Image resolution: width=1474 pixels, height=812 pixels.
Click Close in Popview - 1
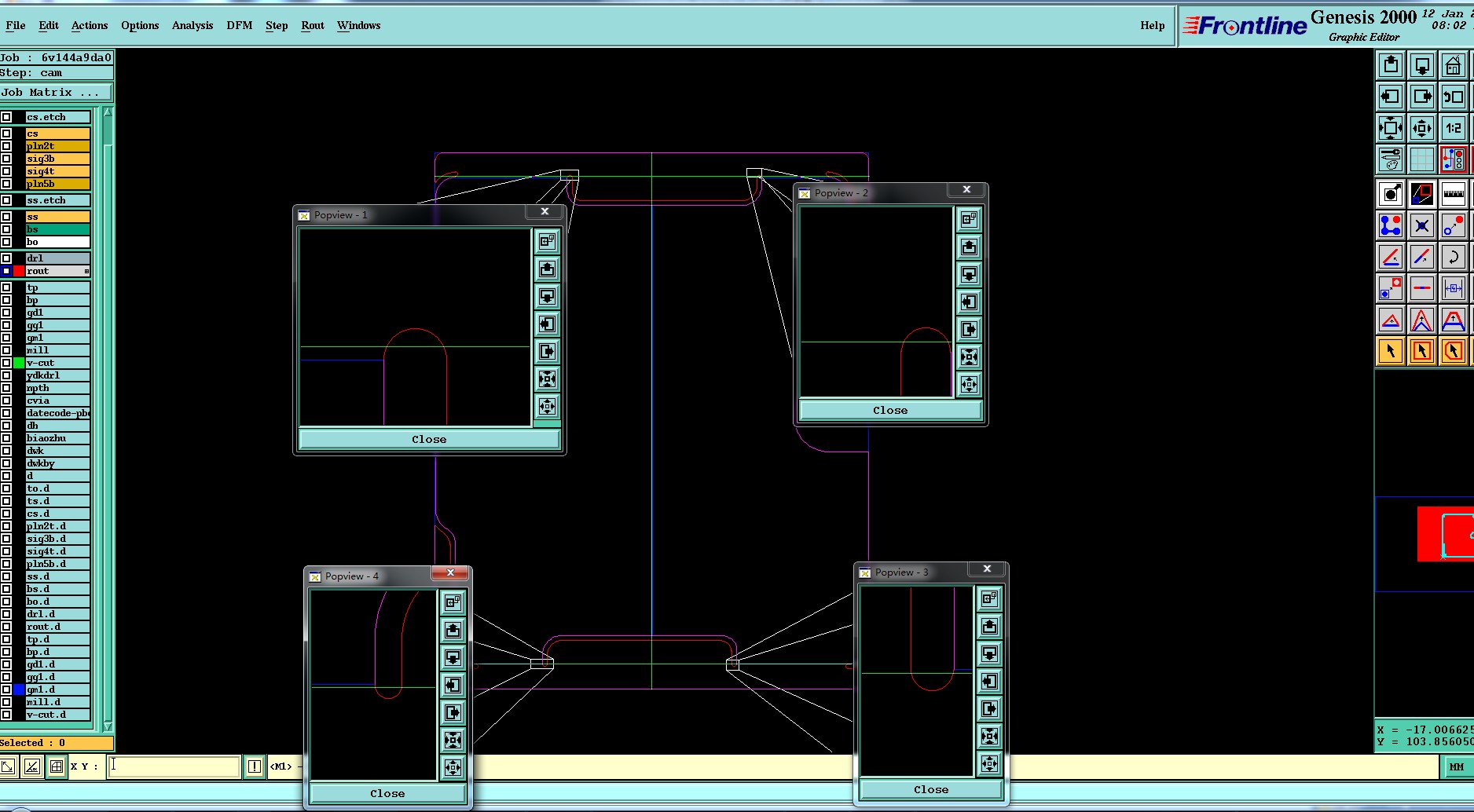[429, 440]
